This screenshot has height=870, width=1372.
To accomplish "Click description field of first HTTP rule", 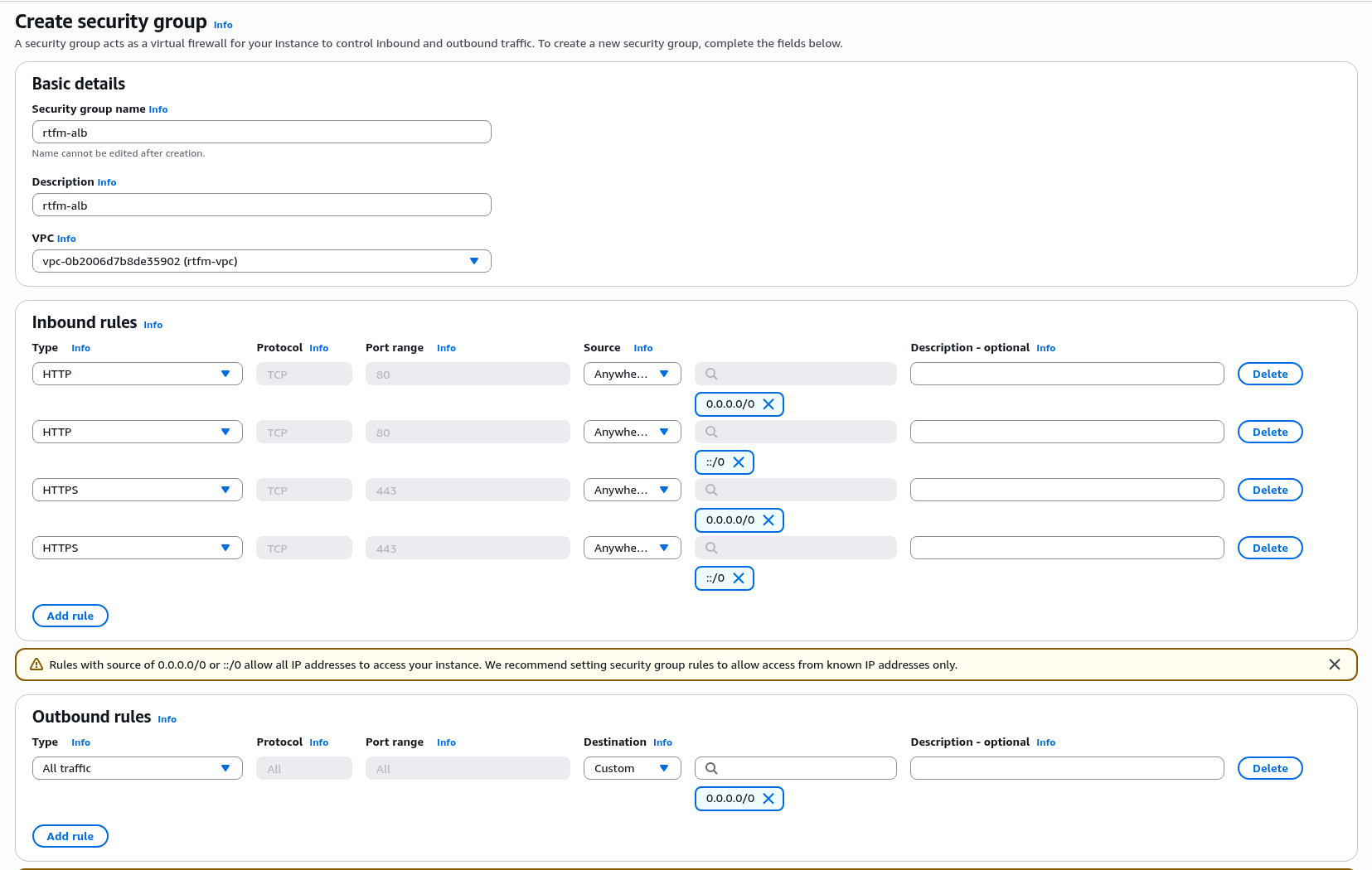I will pos(1066,374).
